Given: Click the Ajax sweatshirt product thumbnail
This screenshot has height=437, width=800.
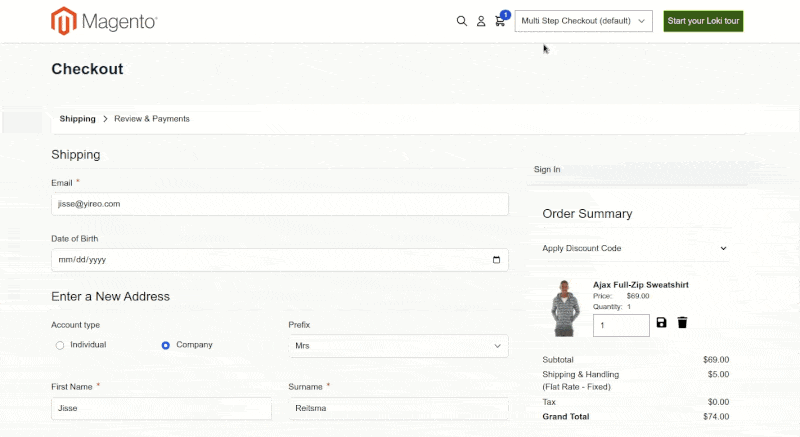Looking at the screenshot, I should (x=565, y=308).
